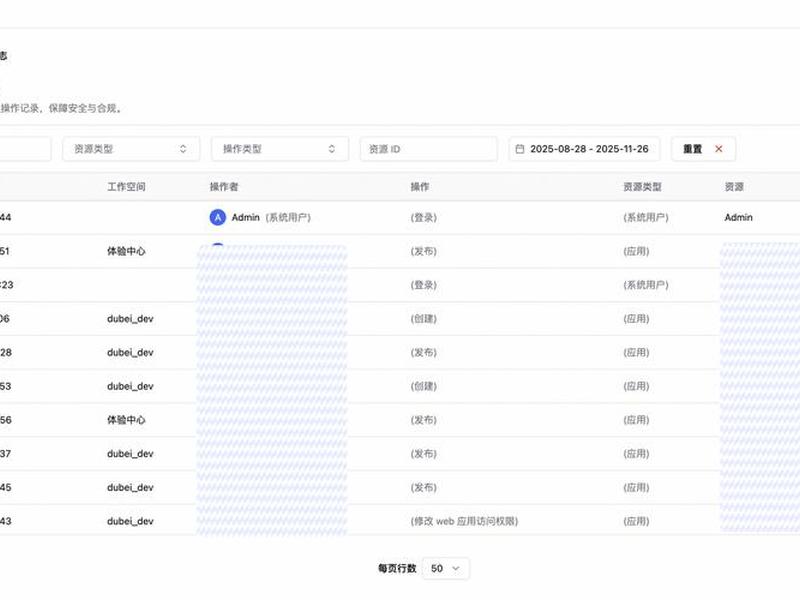Screen dimensions: 800x600
Task: Open the 操作类型 filter dropdown
Action: coord(280,149)
